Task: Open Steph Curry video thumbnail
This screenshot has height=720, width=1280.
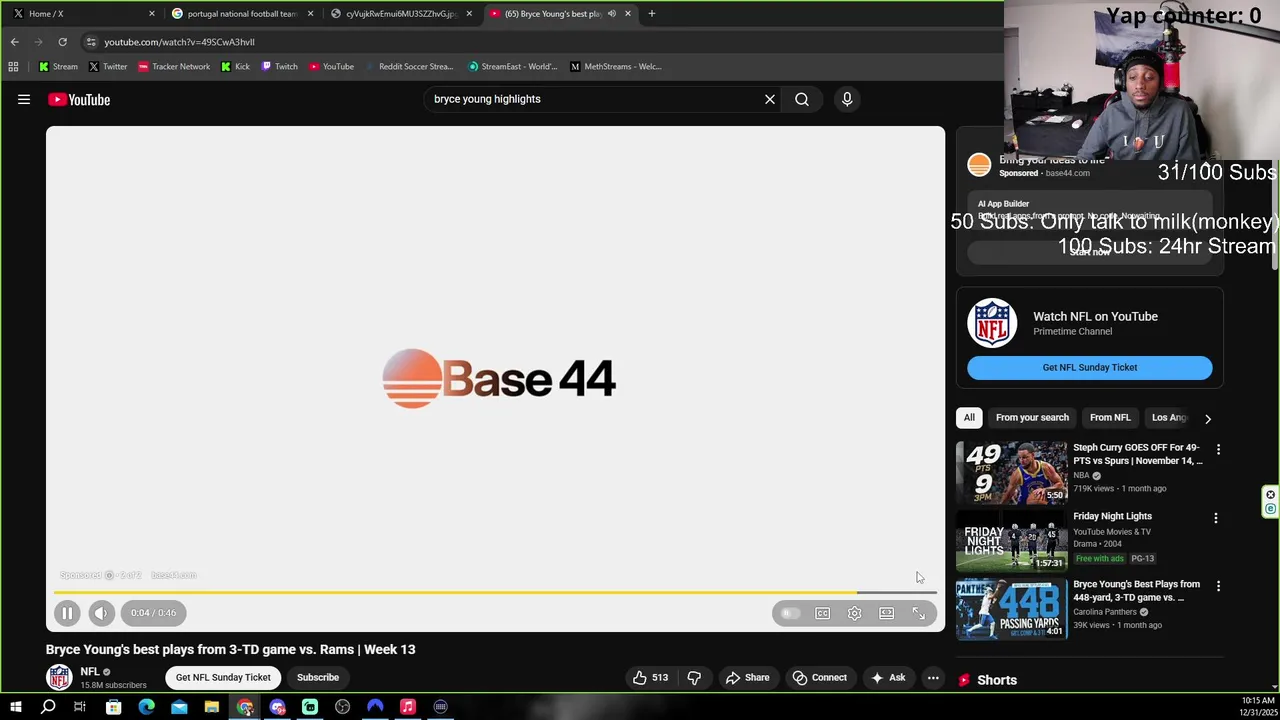Action: pyautogui.click(x=1012, y=472)
